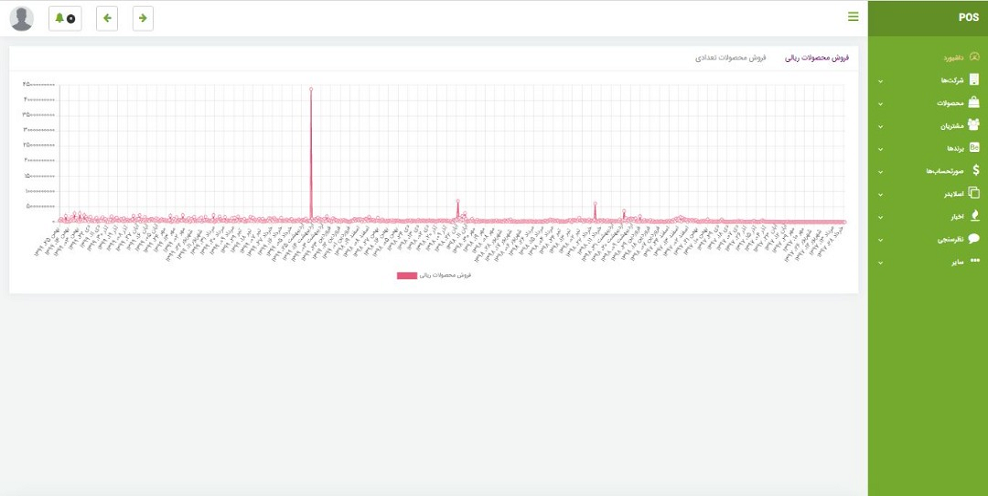Click the invoices (صورتحساب‌ها) dollar icon
Viewport: 988px width, 496px height.
click(976, 170)
